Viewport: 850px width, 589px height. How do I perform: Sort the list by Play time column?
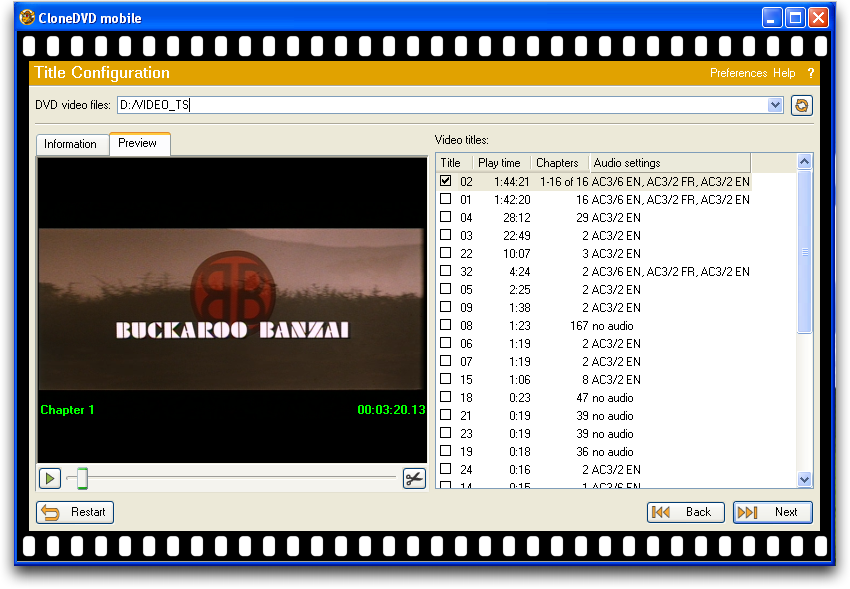pos(500,163)
